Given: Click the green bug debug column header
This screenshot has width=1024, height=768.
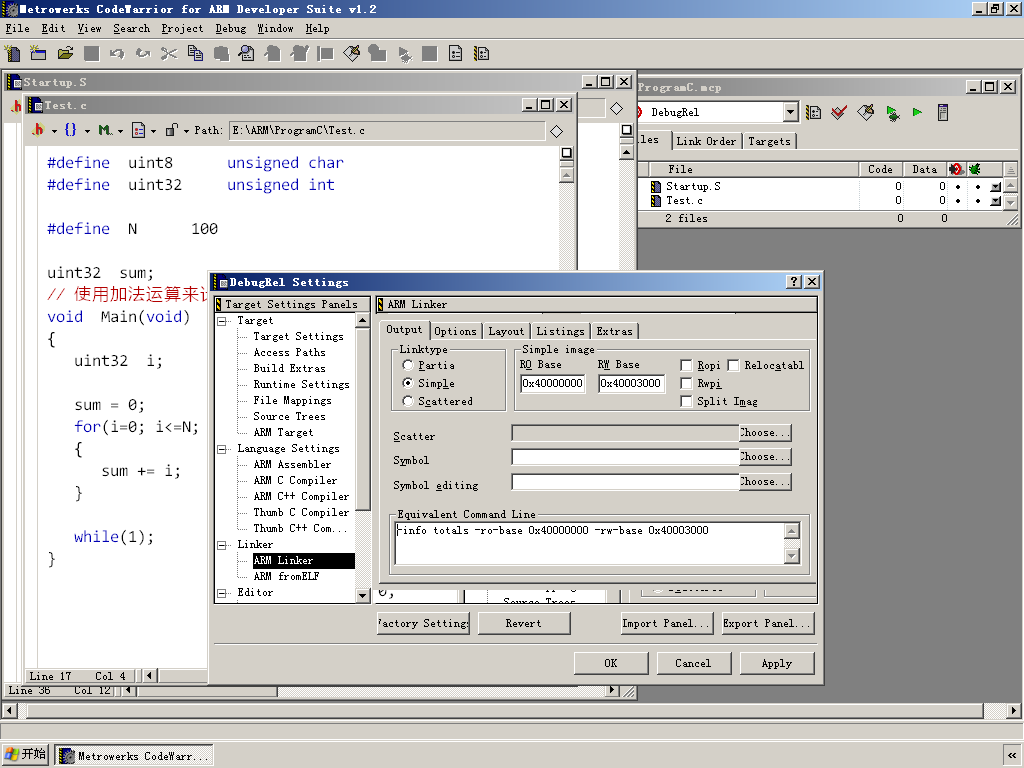Looking at the screenshot, I should click(975, 169).
